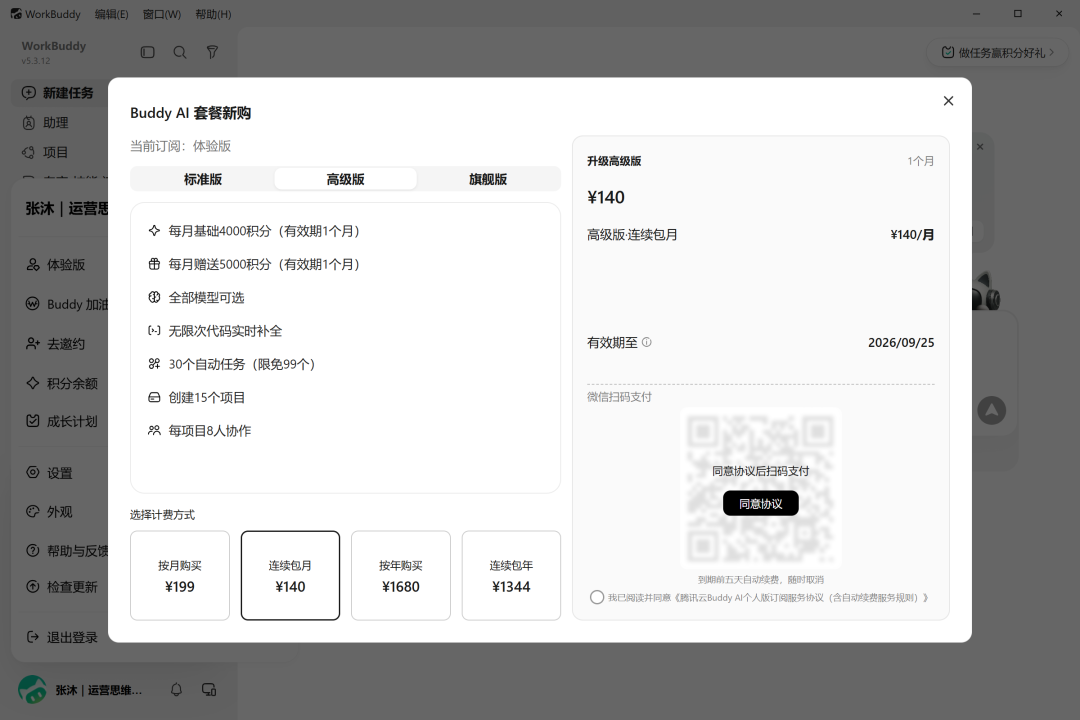The width and height of the screenshot is (1080, 720).
Task: Click the 1个月 duration label
Action: click(x=920, y=161)
